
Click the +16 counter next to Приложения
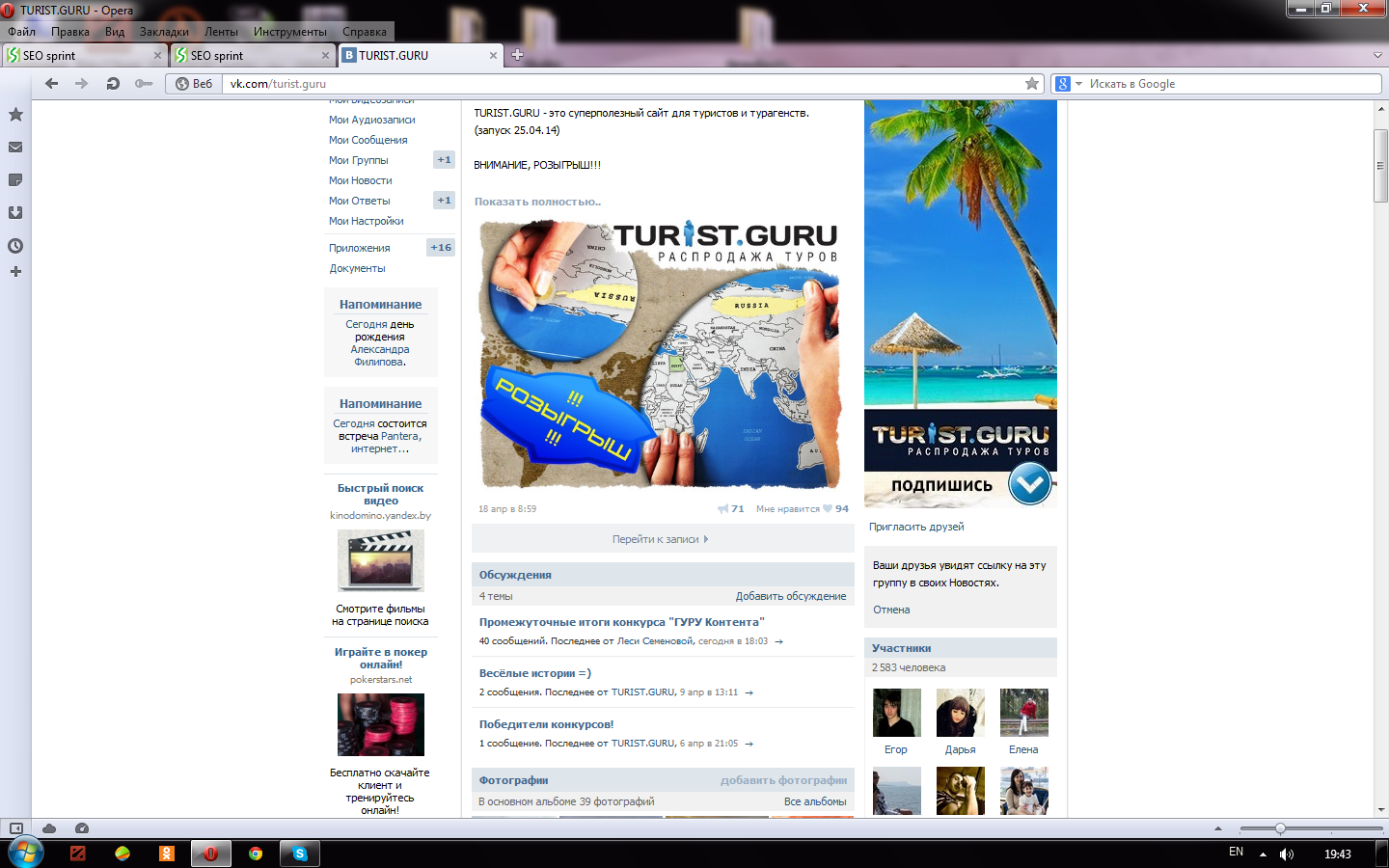tap(441, 248)
